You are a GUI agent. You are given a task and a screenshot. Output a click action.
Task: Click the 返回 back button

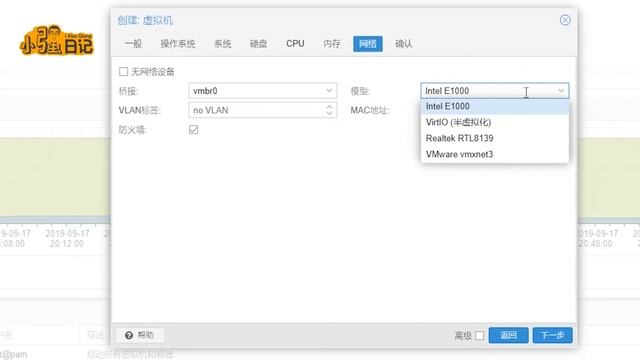pyautogui.click(x=509, y=336)
